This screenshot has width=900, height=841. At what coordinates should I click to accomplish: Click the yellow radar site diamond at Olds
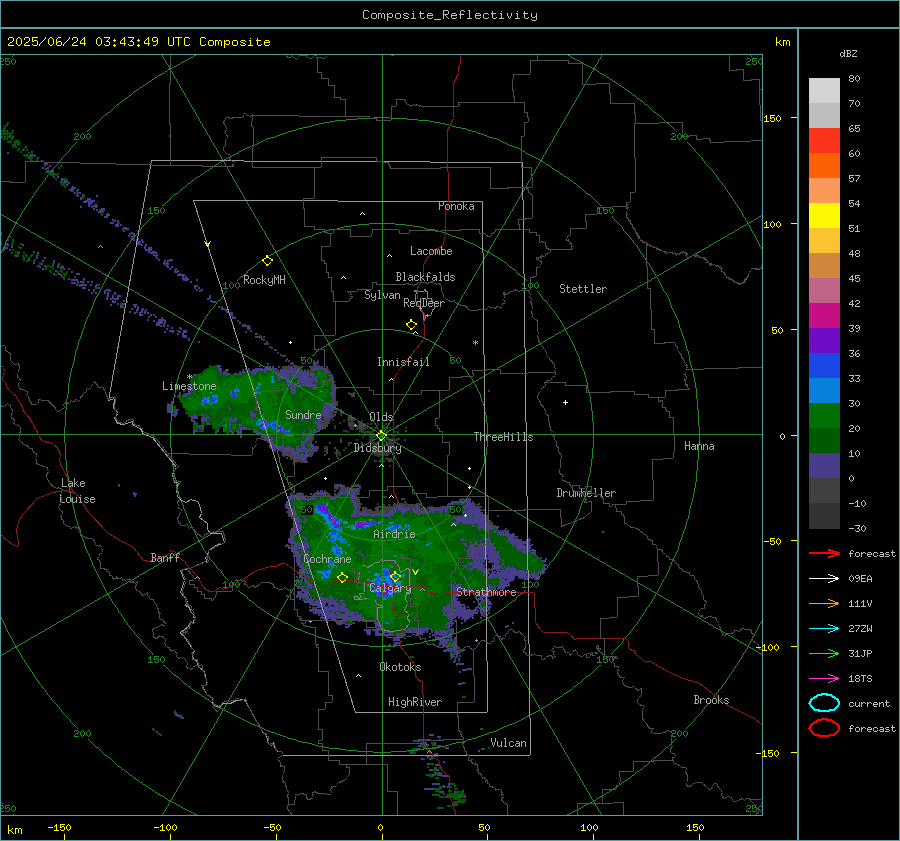coord(381,436)
